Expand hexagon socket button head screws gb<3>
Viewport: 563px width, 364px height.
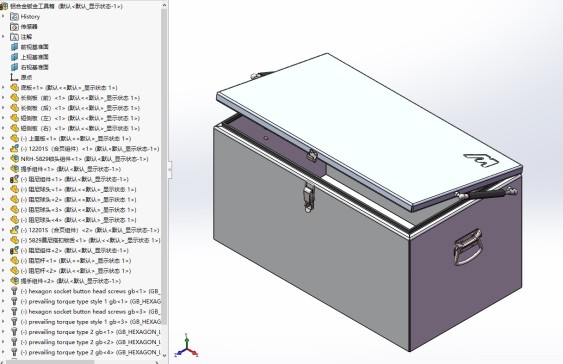tap(4, 311)
